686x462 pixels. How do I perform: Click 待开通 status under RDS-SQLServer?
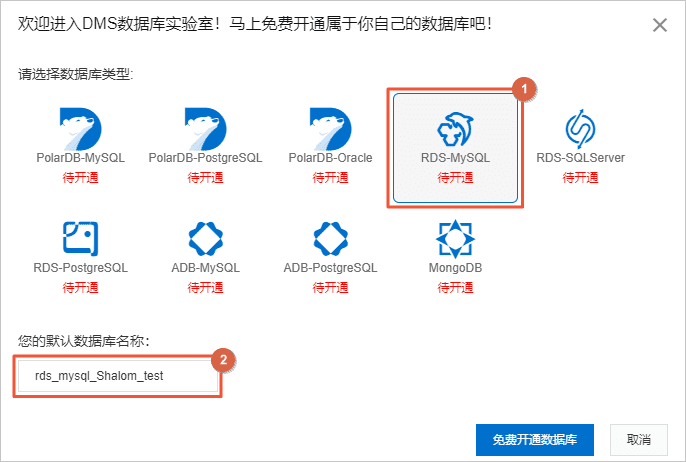click(x=580, y=178)
